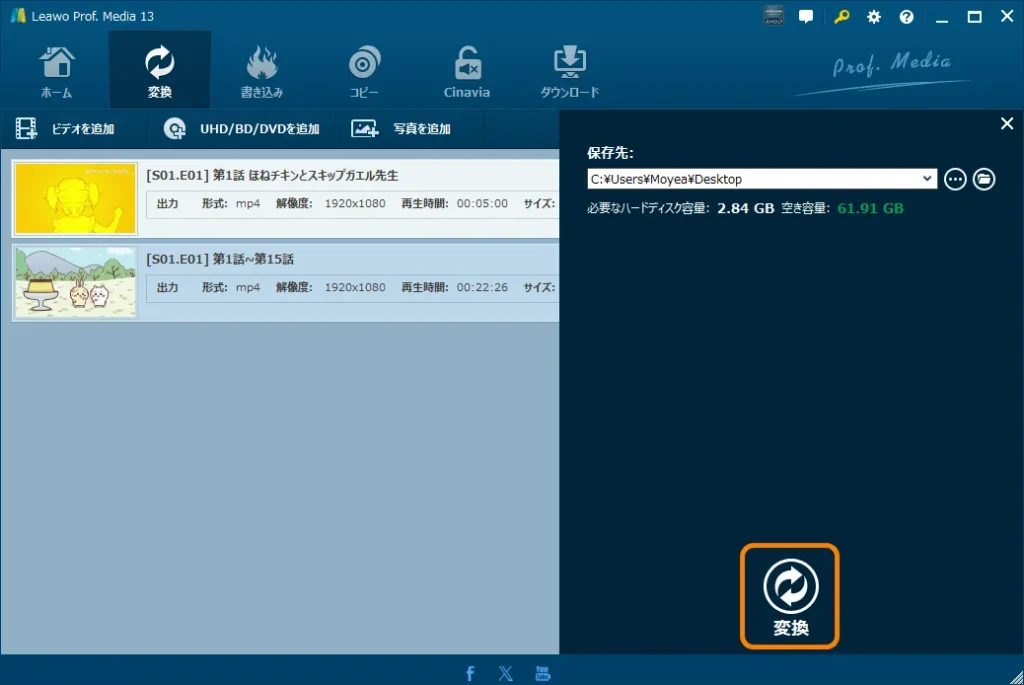Open the Cinavia module
This screenshot has width=1024, height=685.
click(466, 68)
